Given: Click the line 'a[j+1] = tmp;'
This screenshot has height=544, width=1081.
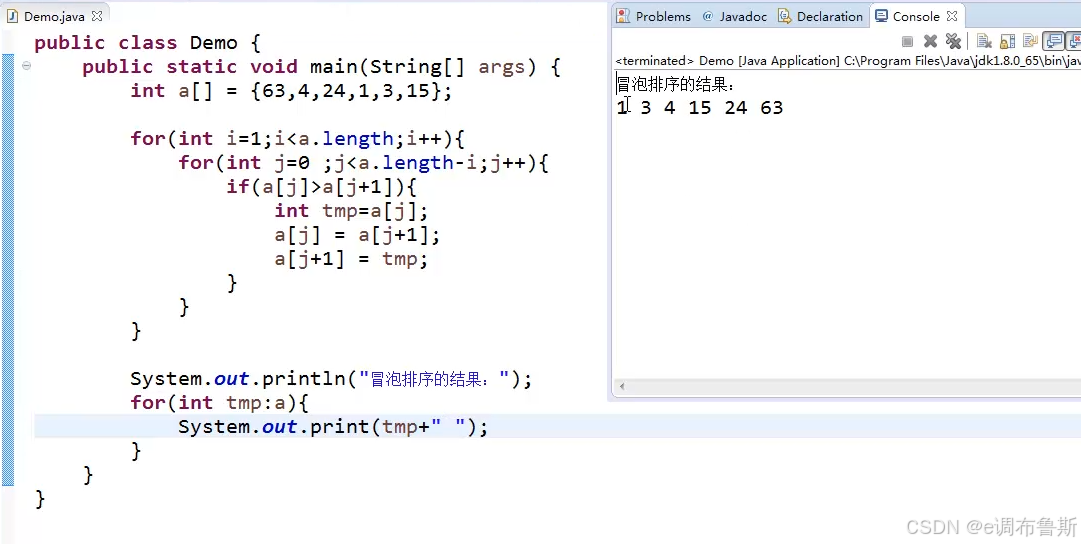Looking at the screenshot, I should pos(351,259).
